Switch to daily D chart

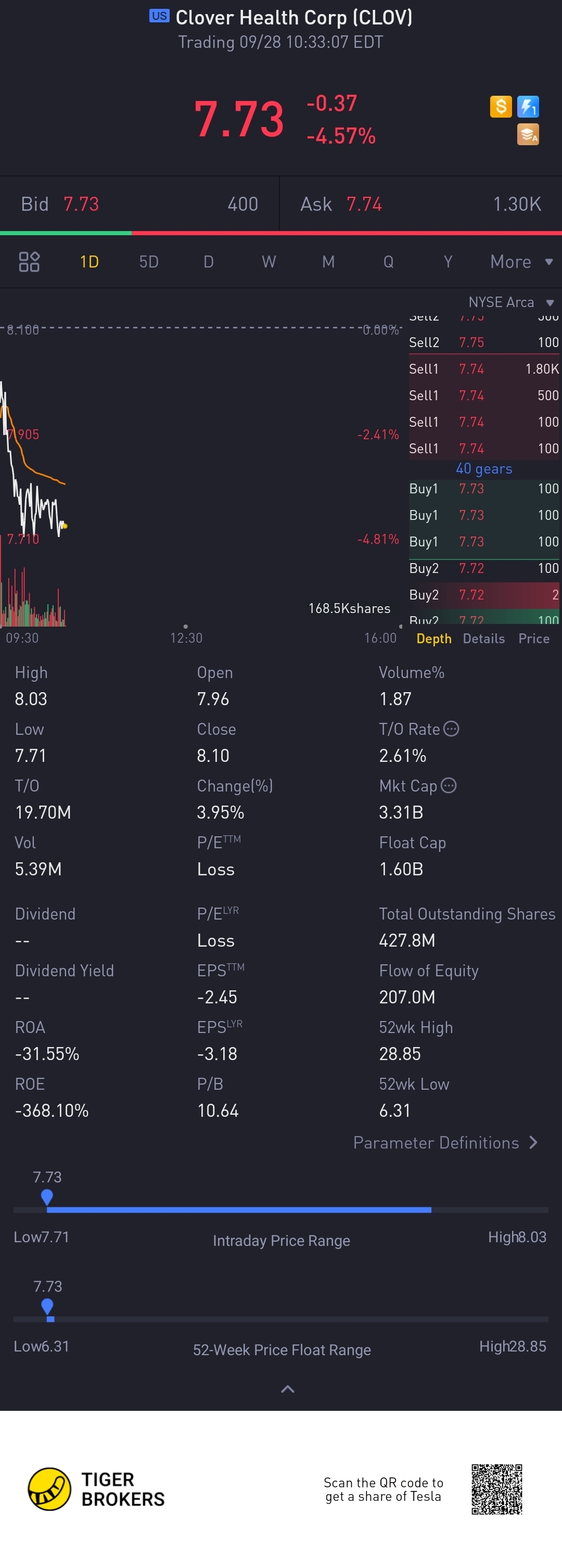(x=208, y=262)
